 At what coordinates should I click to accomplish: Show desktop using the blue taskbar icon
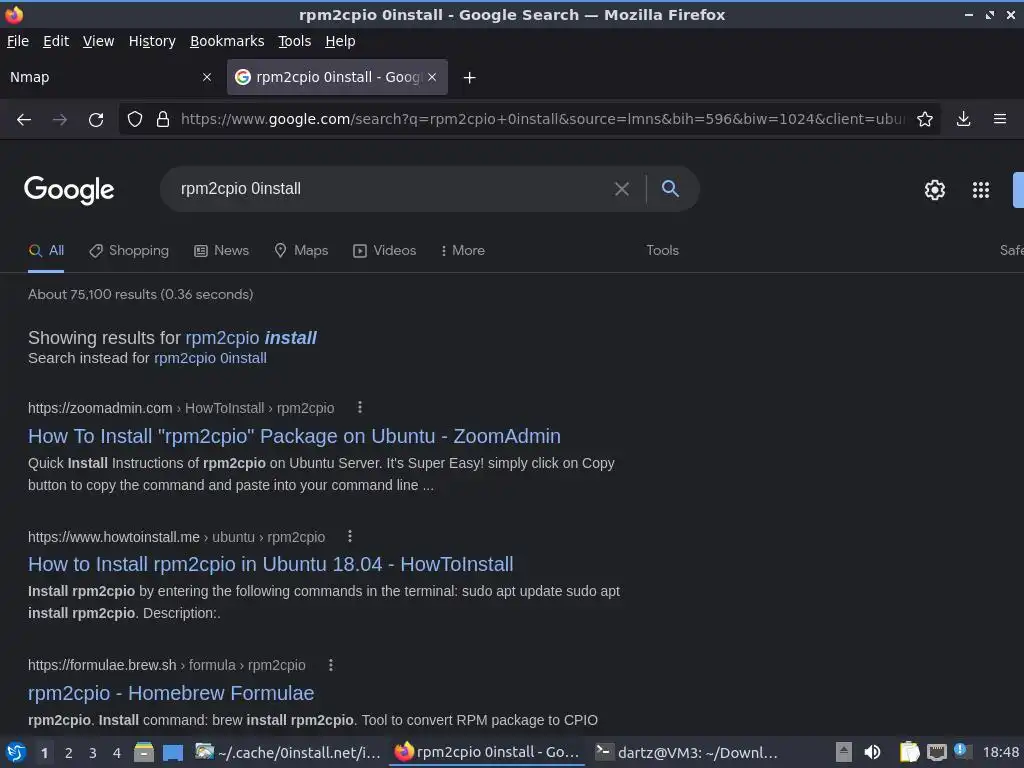tap(173, 752)
